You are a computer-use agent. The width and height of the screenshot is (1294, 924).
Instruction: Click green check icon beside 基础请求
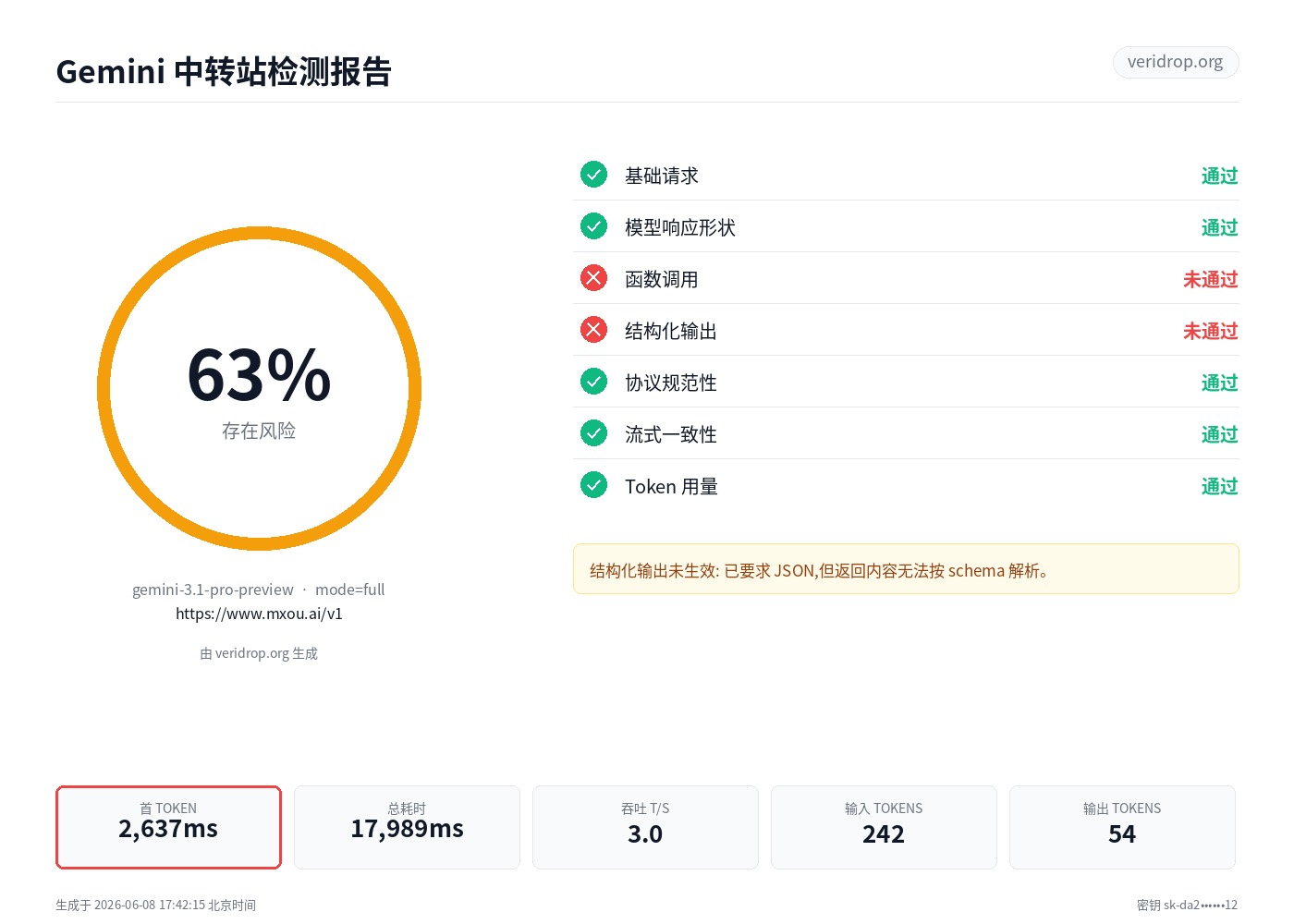click(x=593, y=175)
